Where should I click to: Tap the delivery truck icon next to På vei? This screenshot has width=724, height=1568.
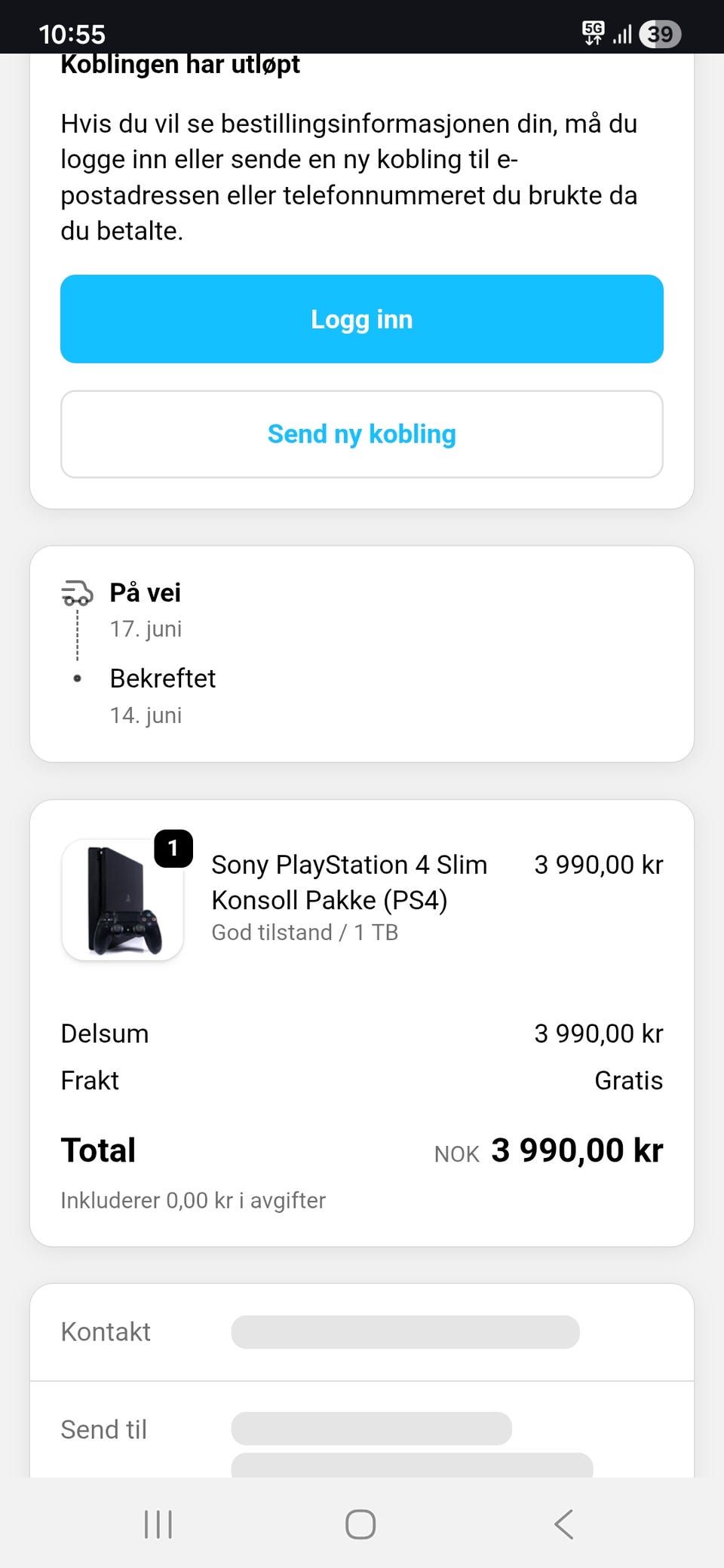(x=77, y=593)
